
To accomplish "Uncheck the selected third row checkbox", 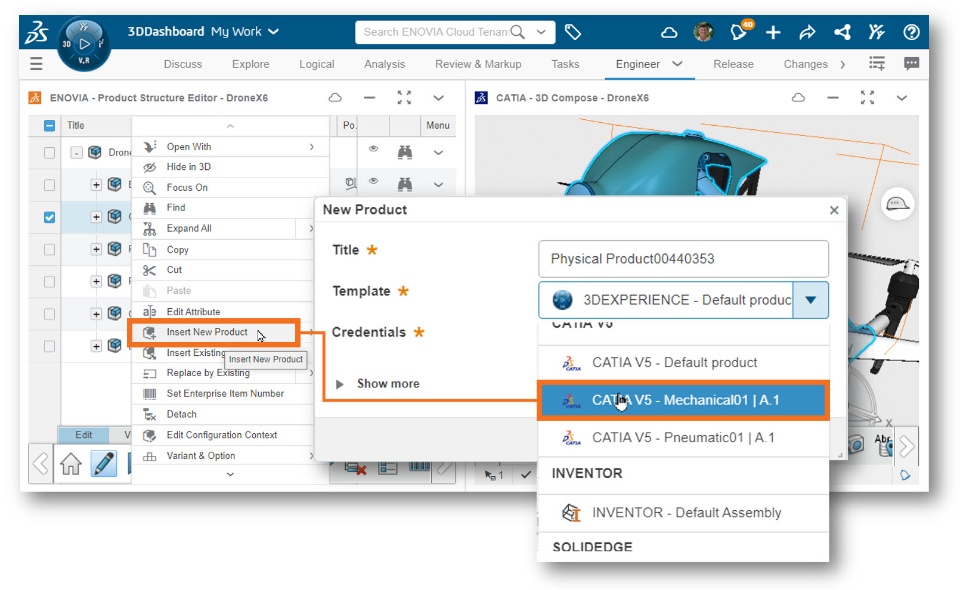I will pyautogui.click(x=50, y=217).
